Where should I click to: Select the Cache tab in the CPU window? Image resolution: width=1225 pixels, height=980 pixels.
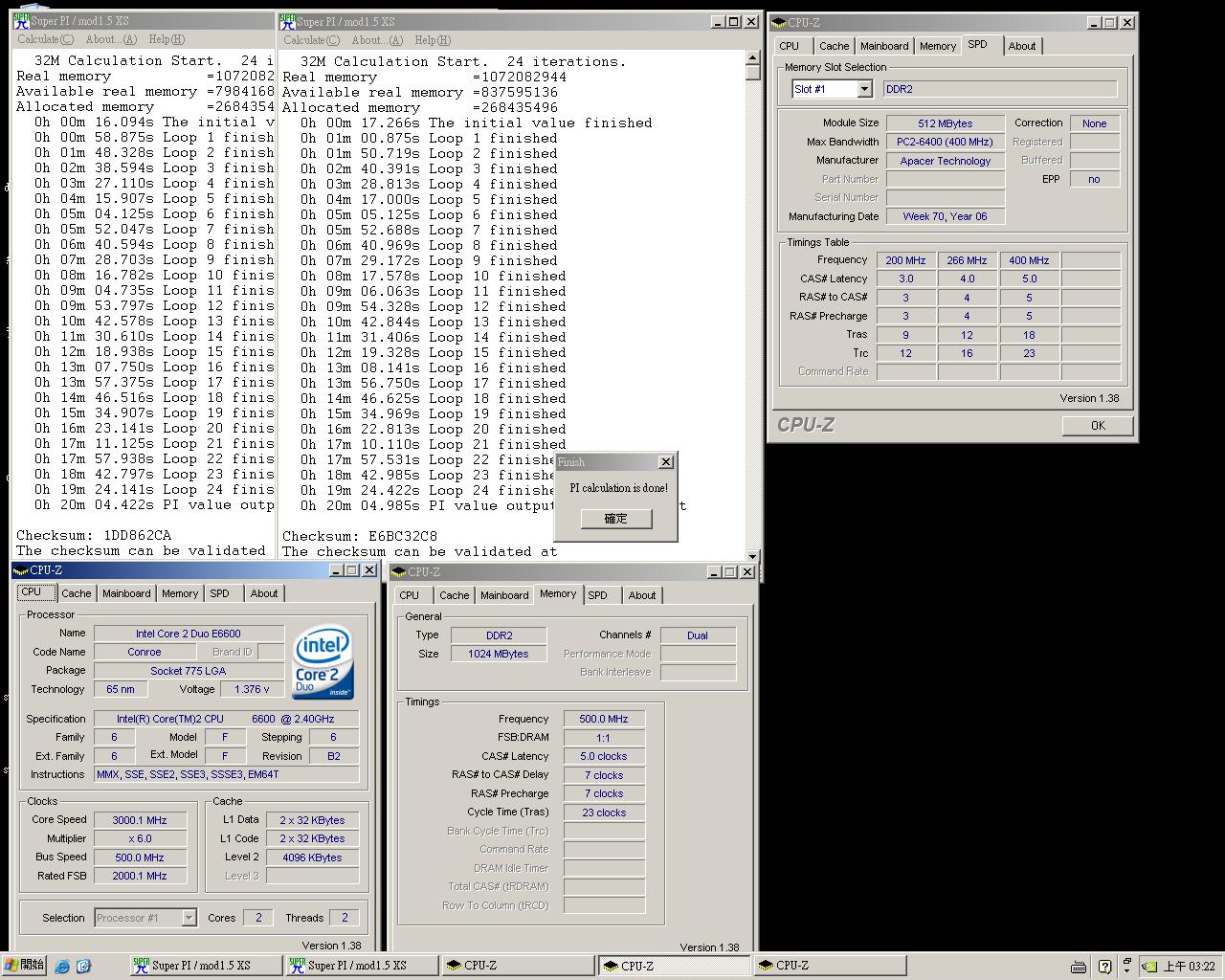77,593
